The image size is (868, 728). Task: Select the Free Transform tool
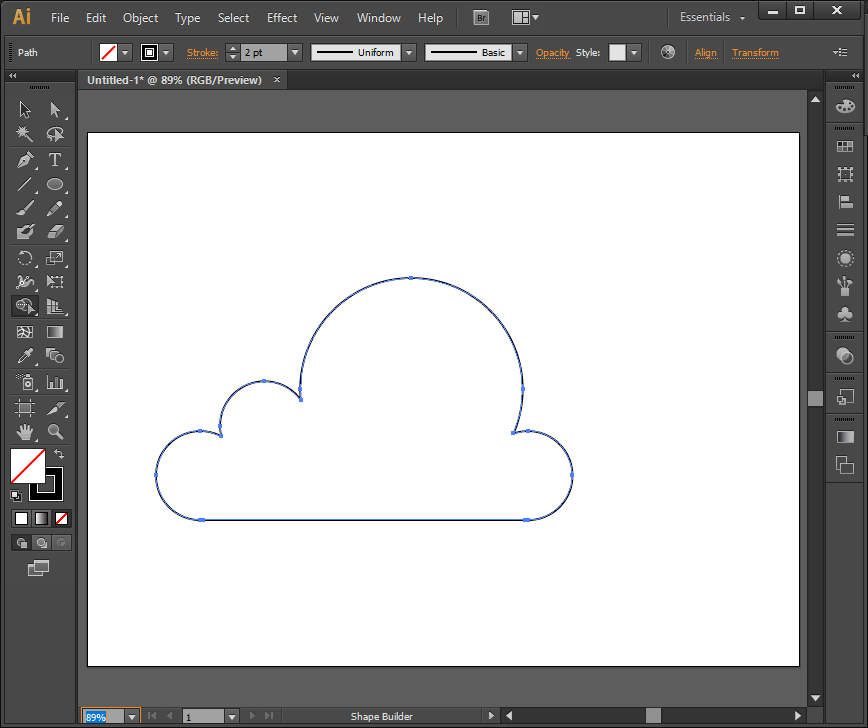[55, 282]
